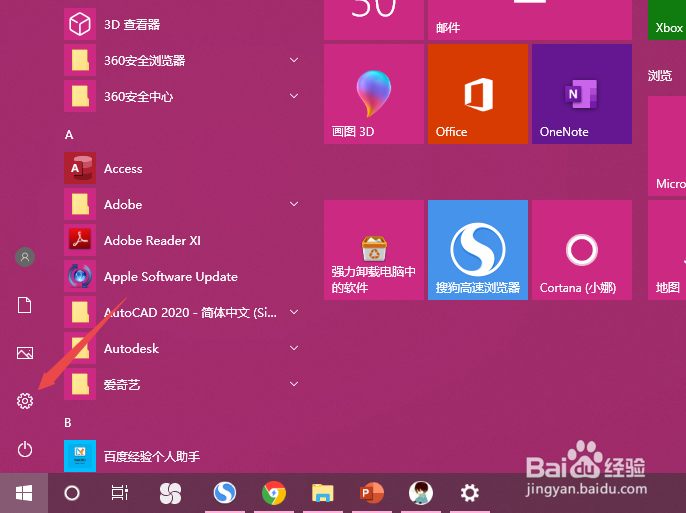Open File Explorer on the taskbar
This screenshot has width=686, height=513.
323,493
